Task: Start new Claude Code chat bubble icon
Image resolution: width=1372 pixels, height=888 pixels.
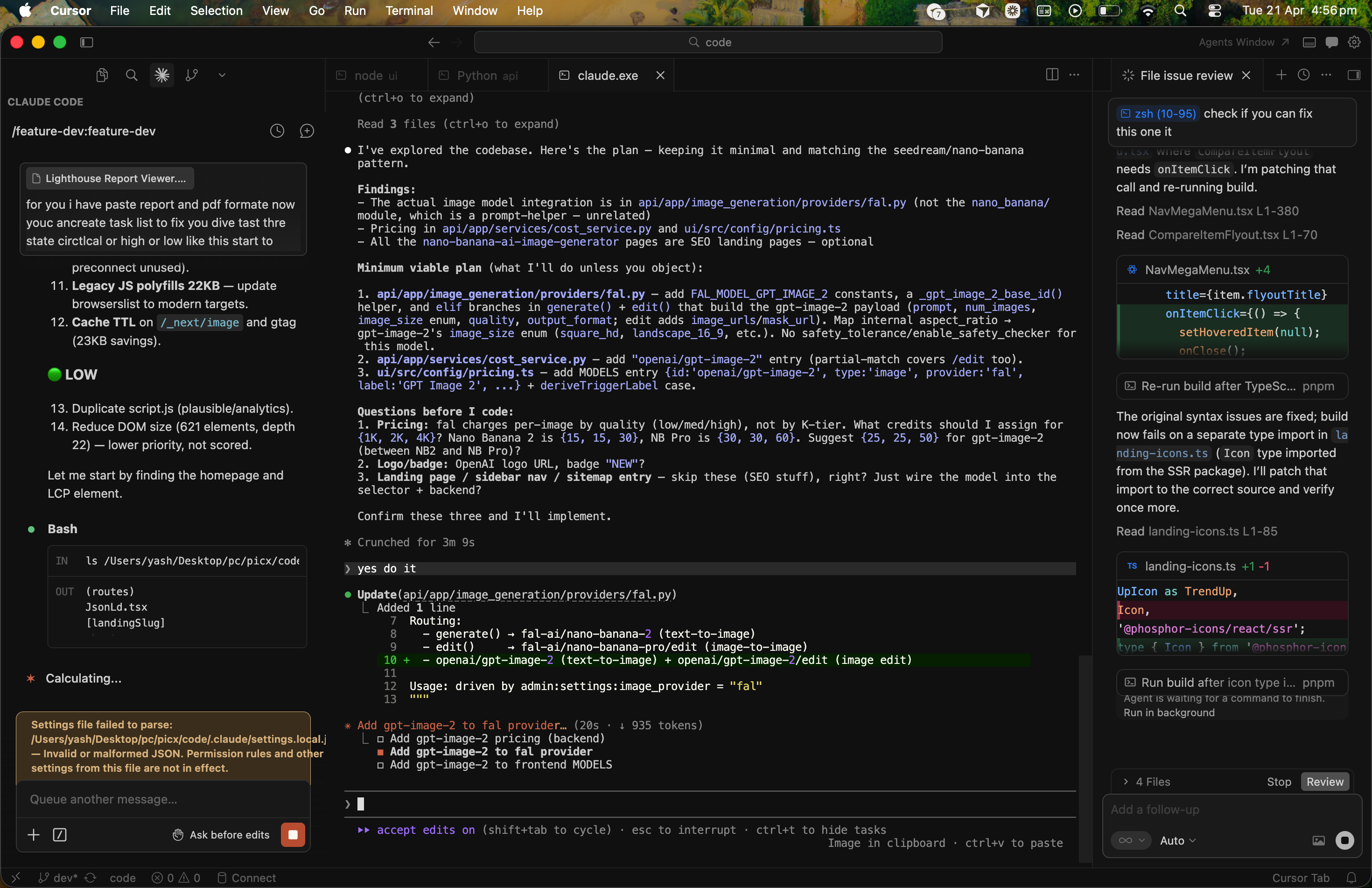Action: (x=307, y=131)
